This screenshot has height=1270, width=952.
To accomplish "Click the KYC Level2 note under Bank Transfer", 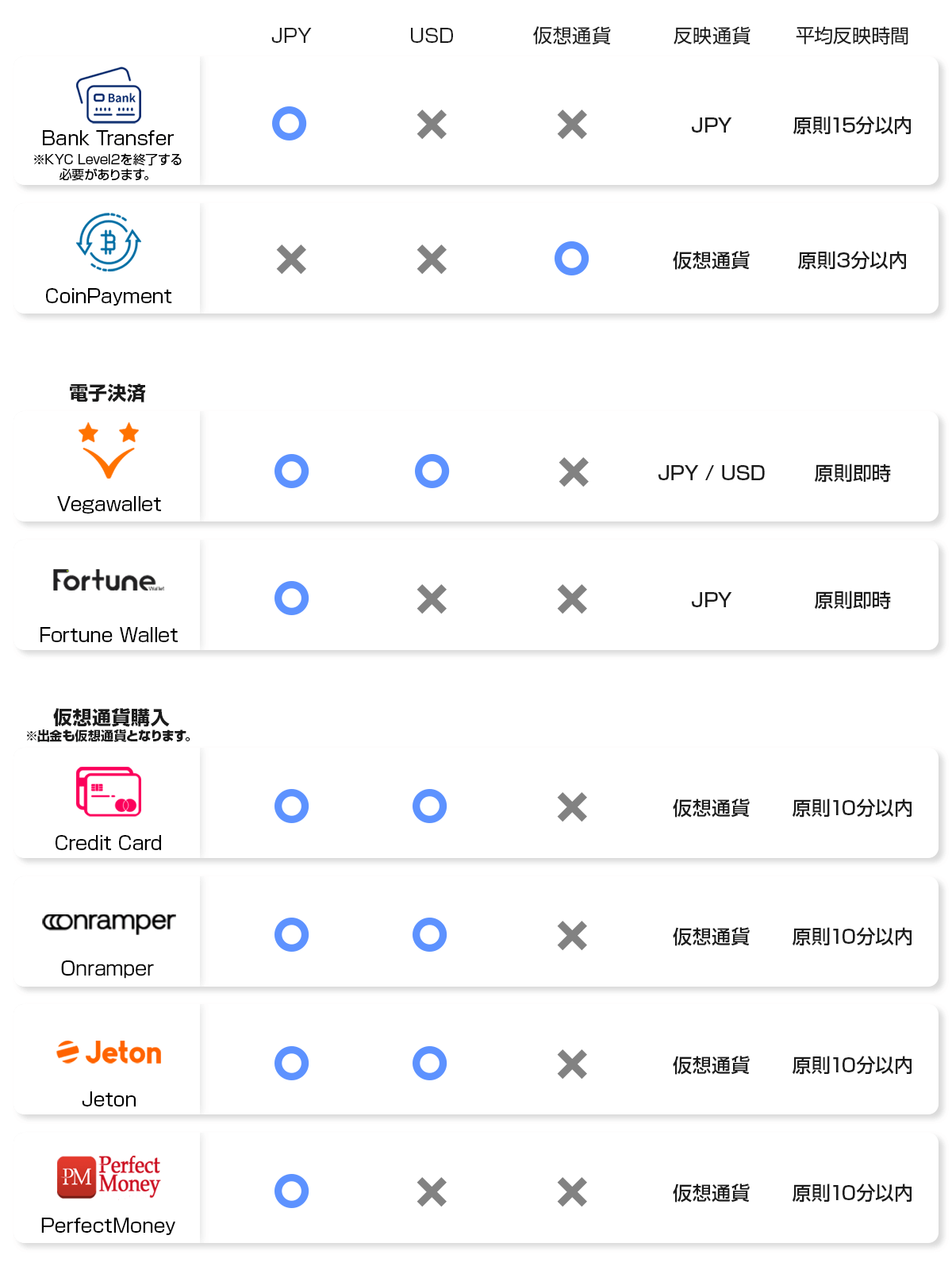I will coord(108,167).
